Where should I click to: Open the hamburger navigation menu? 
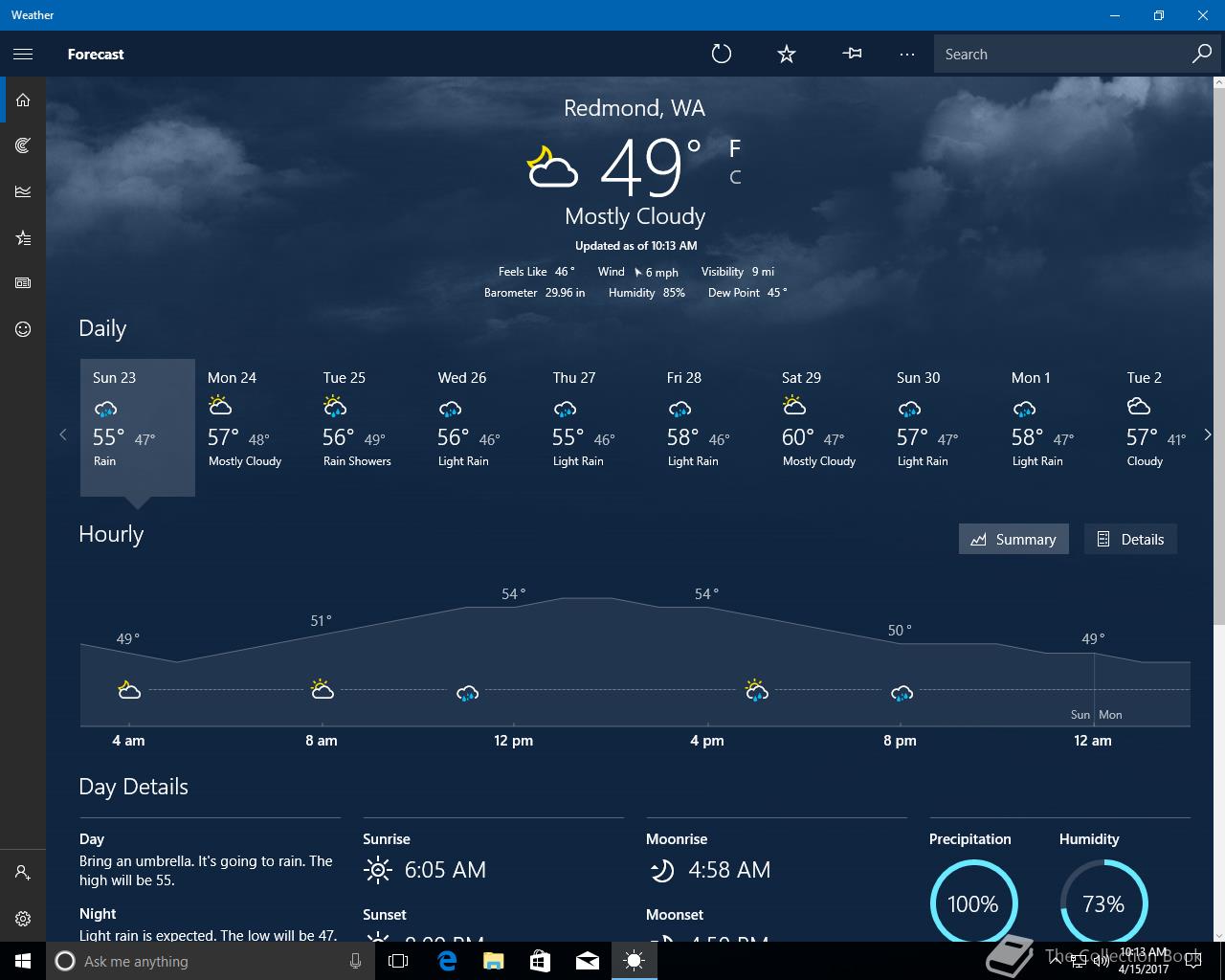[x=23, y=55]
